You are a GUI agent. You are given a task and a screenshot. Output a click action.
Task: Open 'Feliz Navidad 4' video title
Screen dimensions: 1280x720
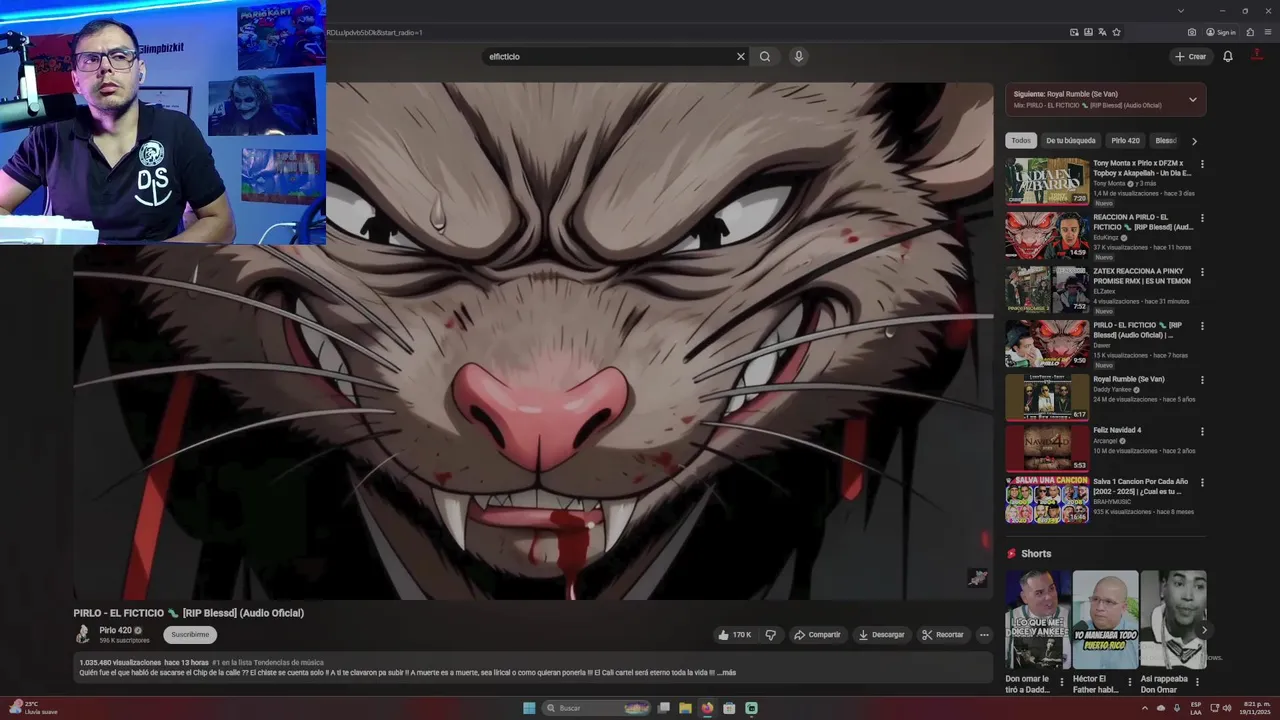(x=1117, y=430)
